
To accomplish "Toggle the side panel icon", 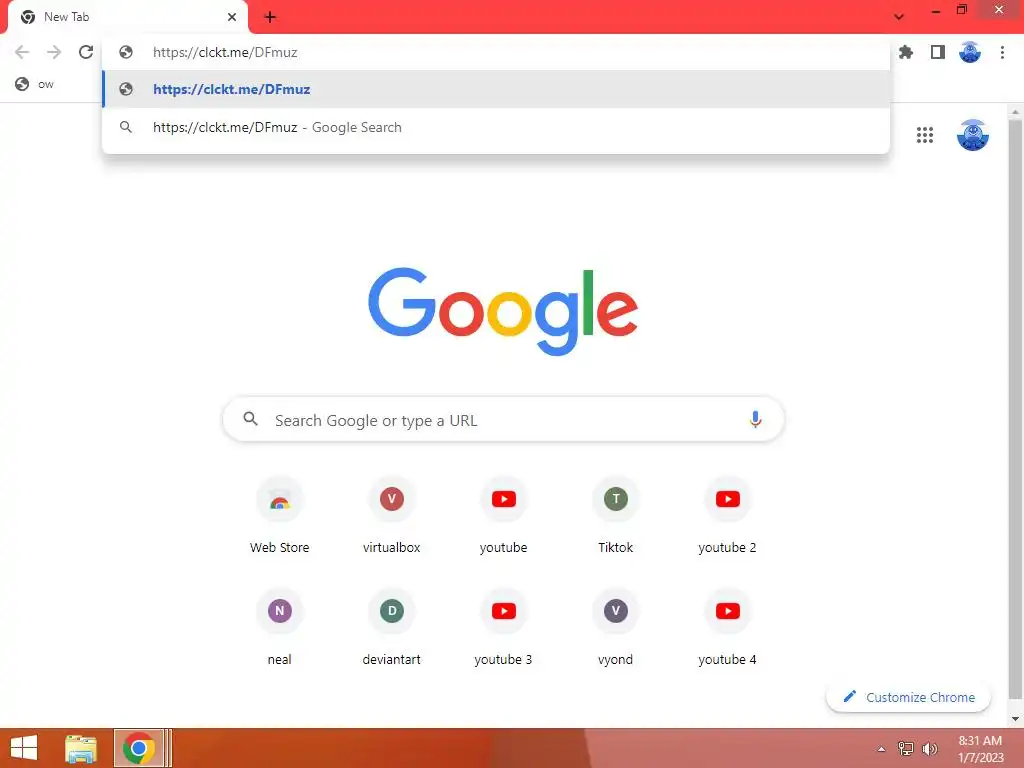I will coord(938,52).
